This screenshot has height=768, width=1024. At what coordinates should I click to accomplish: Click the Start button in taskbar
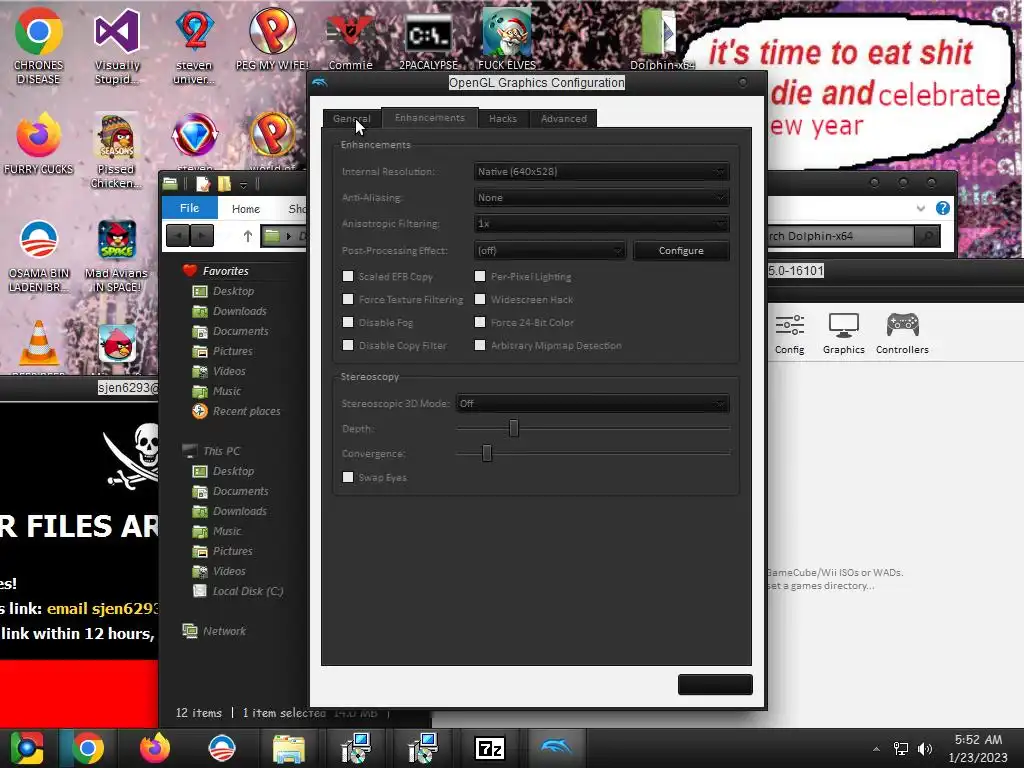[x=27, y=748]
